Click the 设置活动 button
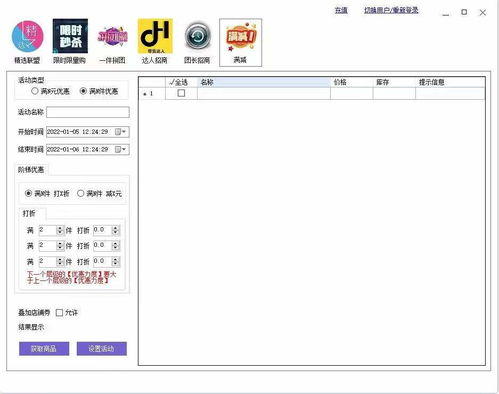The width and height of the screenshot is (499, 394). click(x=102, y=349)
